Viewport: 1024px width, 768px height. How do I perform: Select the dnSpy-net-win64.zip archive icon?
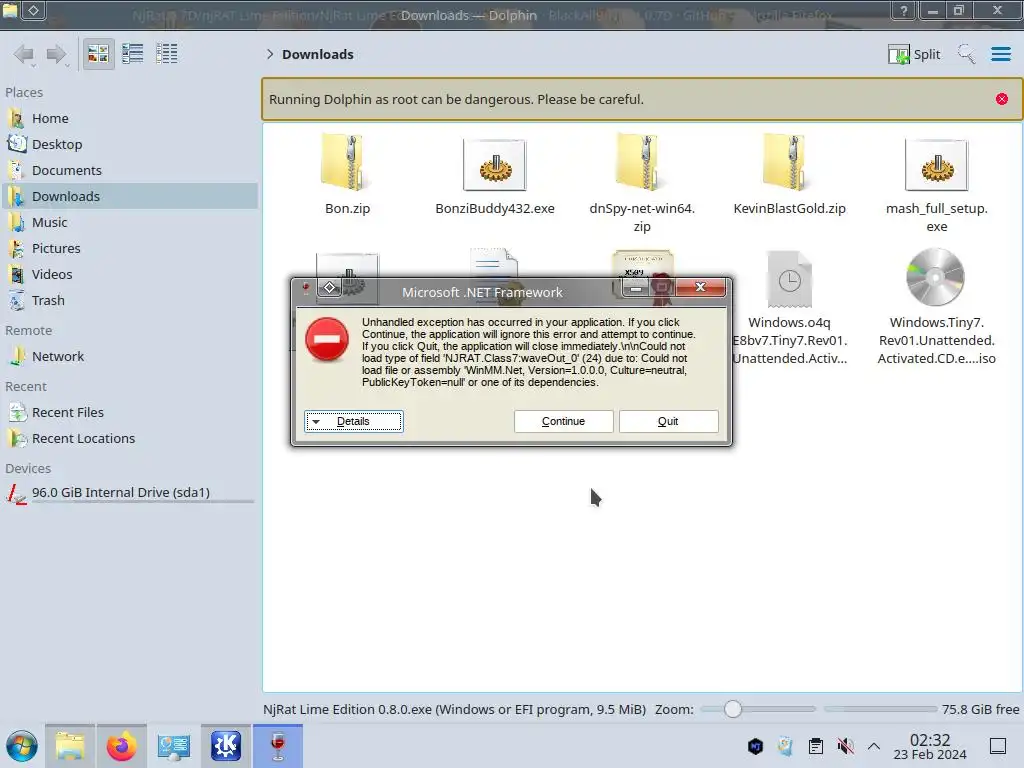coord(641,163)
